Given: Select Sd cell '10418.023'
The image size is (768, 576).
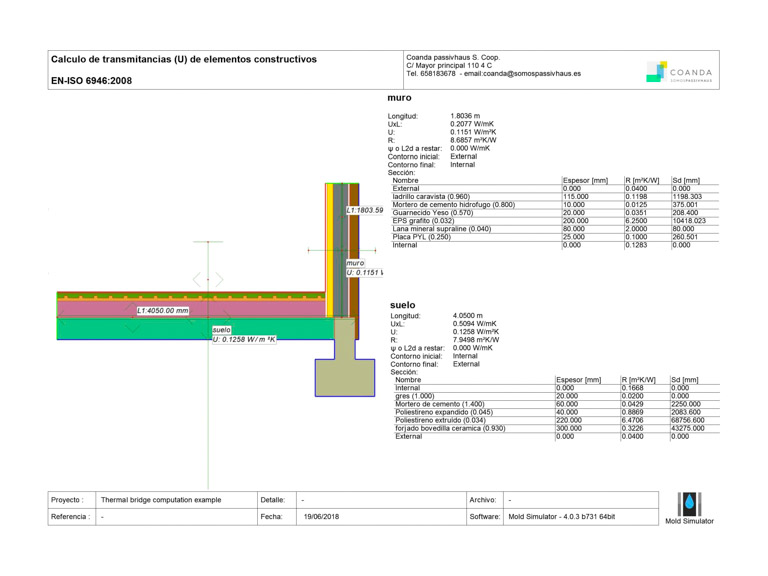Looking at the screenshot, I should [689, 221].
